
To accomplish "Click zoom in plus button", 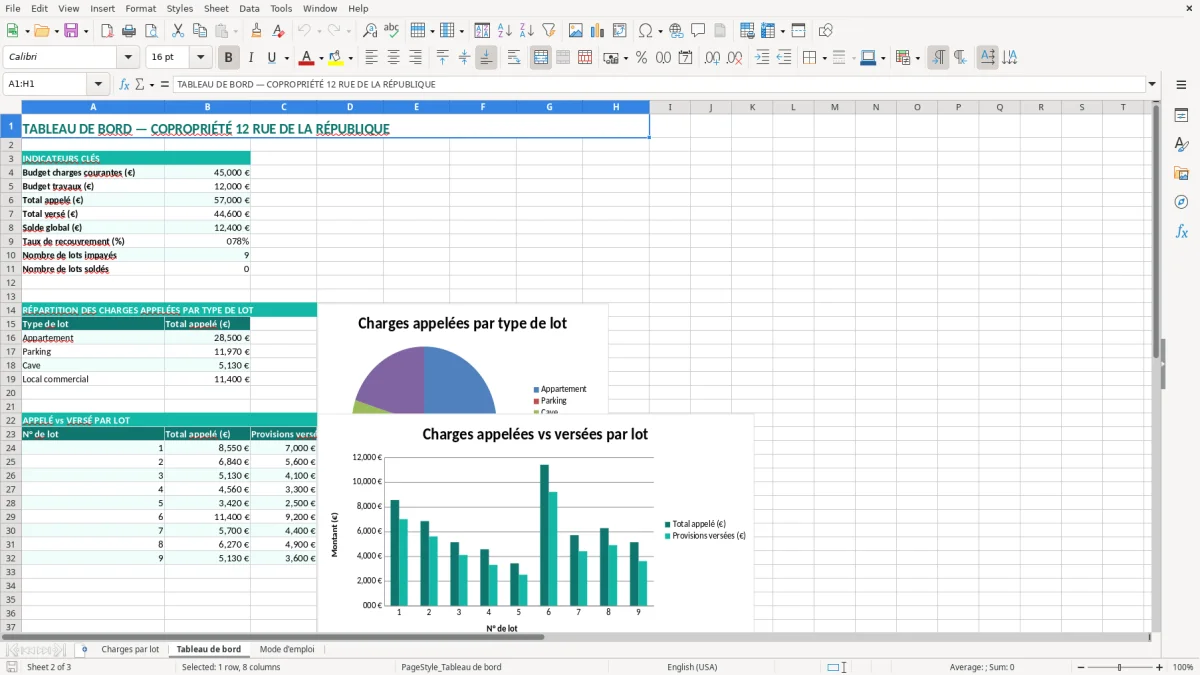I will pos(1160,667).
